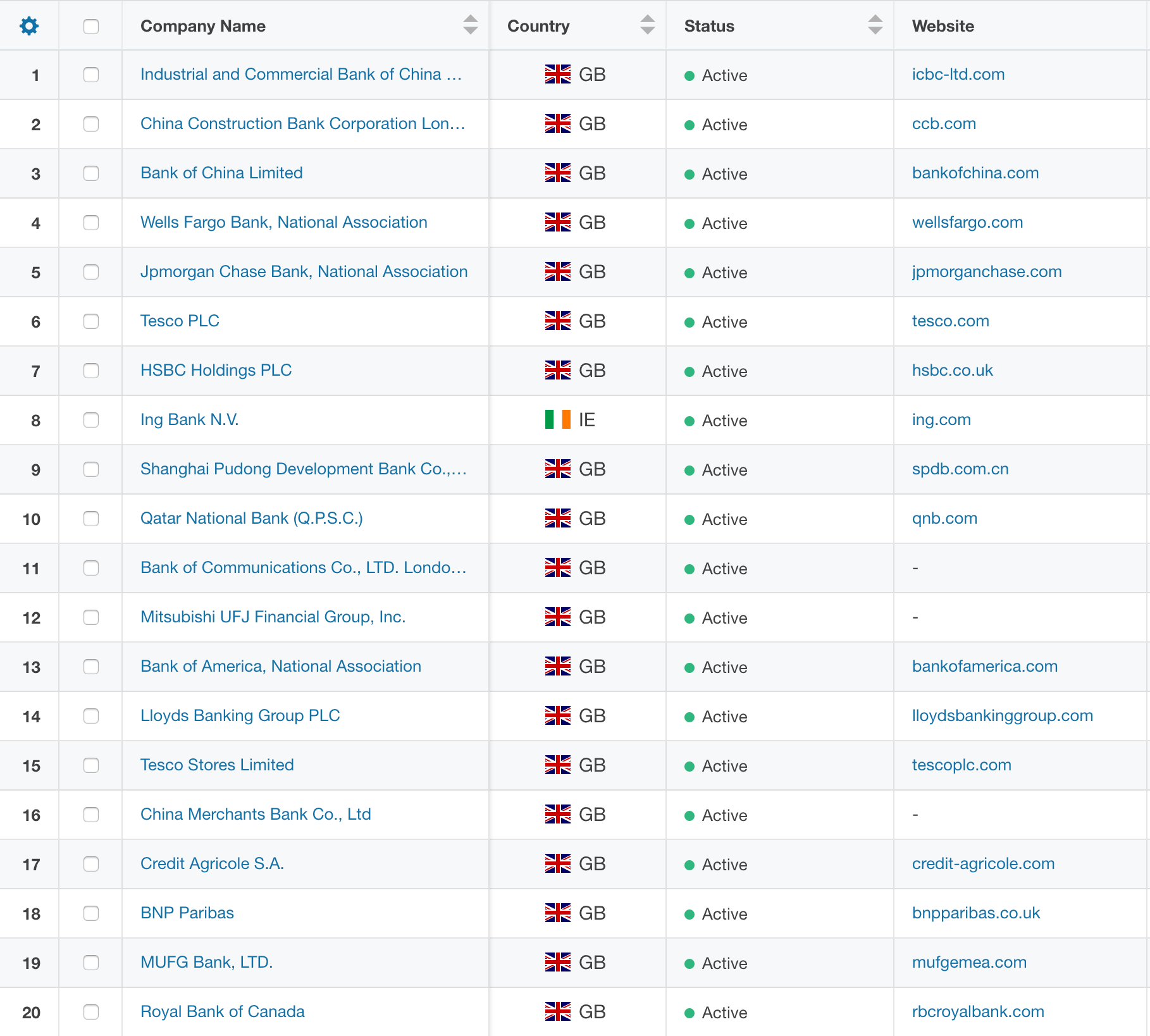Visit the hsbc.co.uk website link

[x=953, y=371]
